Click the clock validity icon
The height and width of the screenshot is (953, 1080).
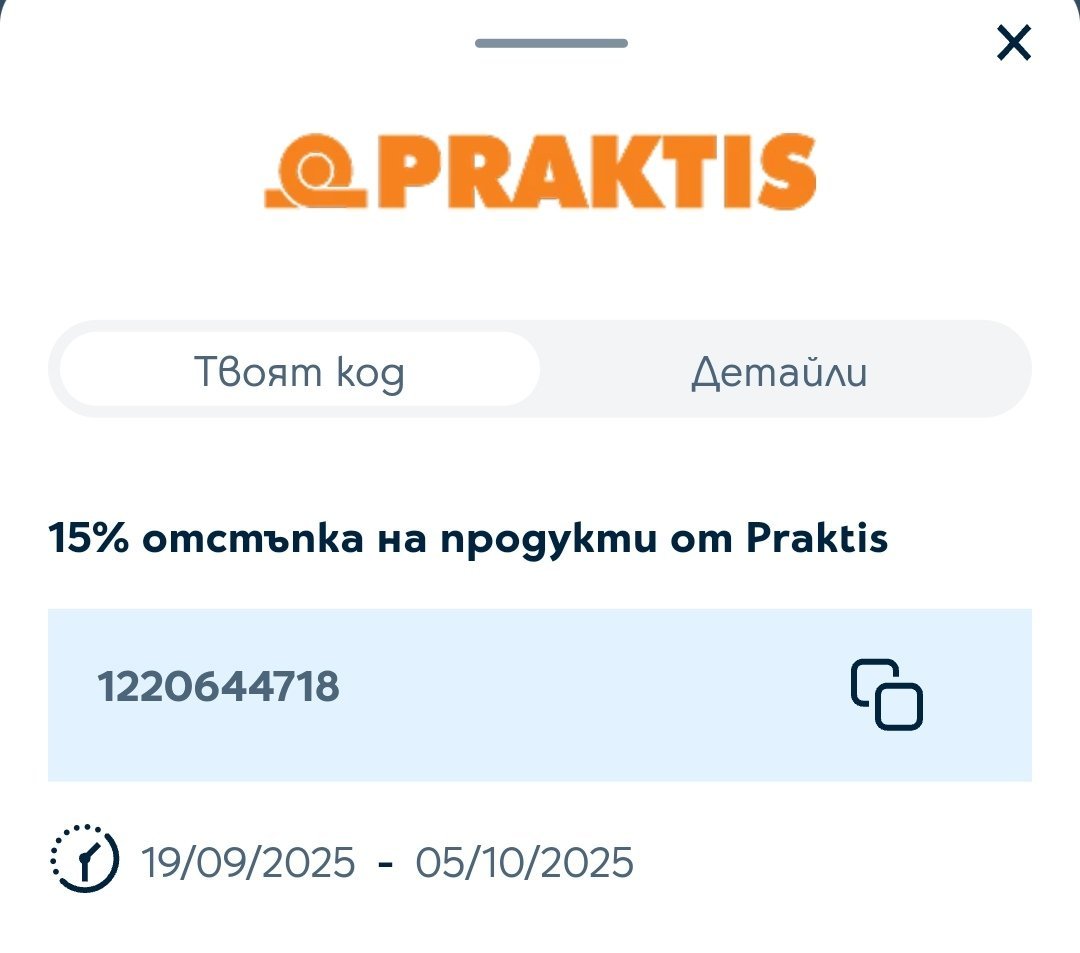tap(84, 860)
